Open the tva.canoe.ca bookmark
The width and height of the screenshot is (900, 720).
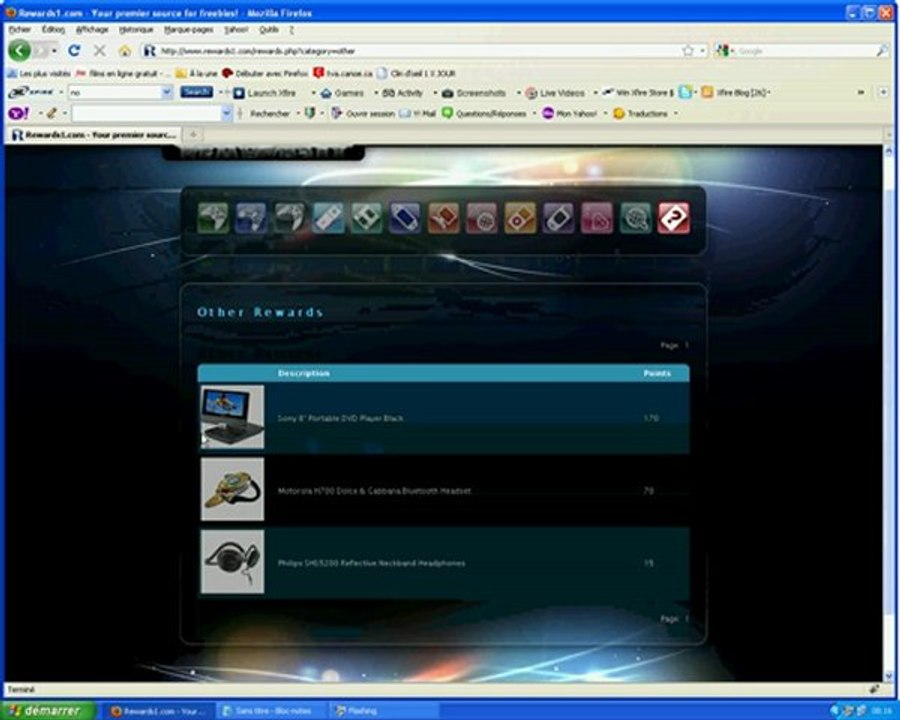click(343, 73)
